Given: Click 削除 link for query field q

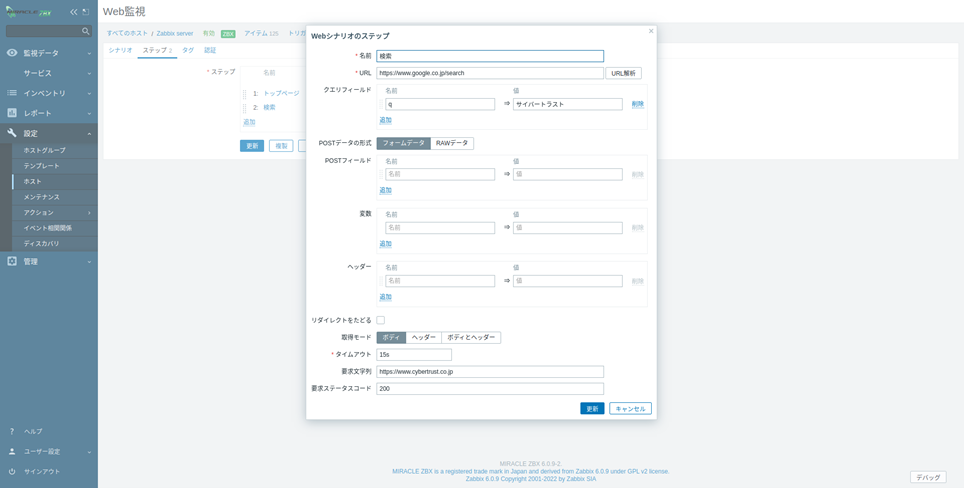Looking at the screenshot, I should coord(637,104).
